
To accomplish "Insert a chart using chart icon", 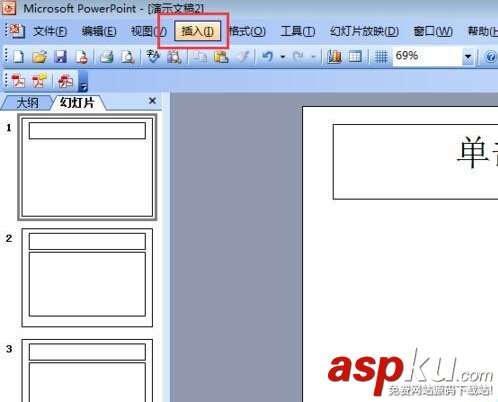I will [334, 57].
